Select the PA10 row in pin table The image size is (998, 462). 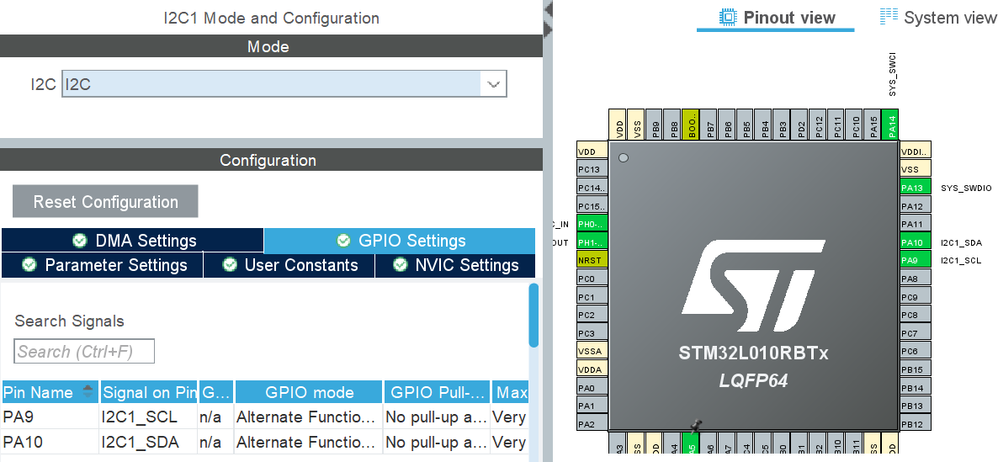pos(264,442)
